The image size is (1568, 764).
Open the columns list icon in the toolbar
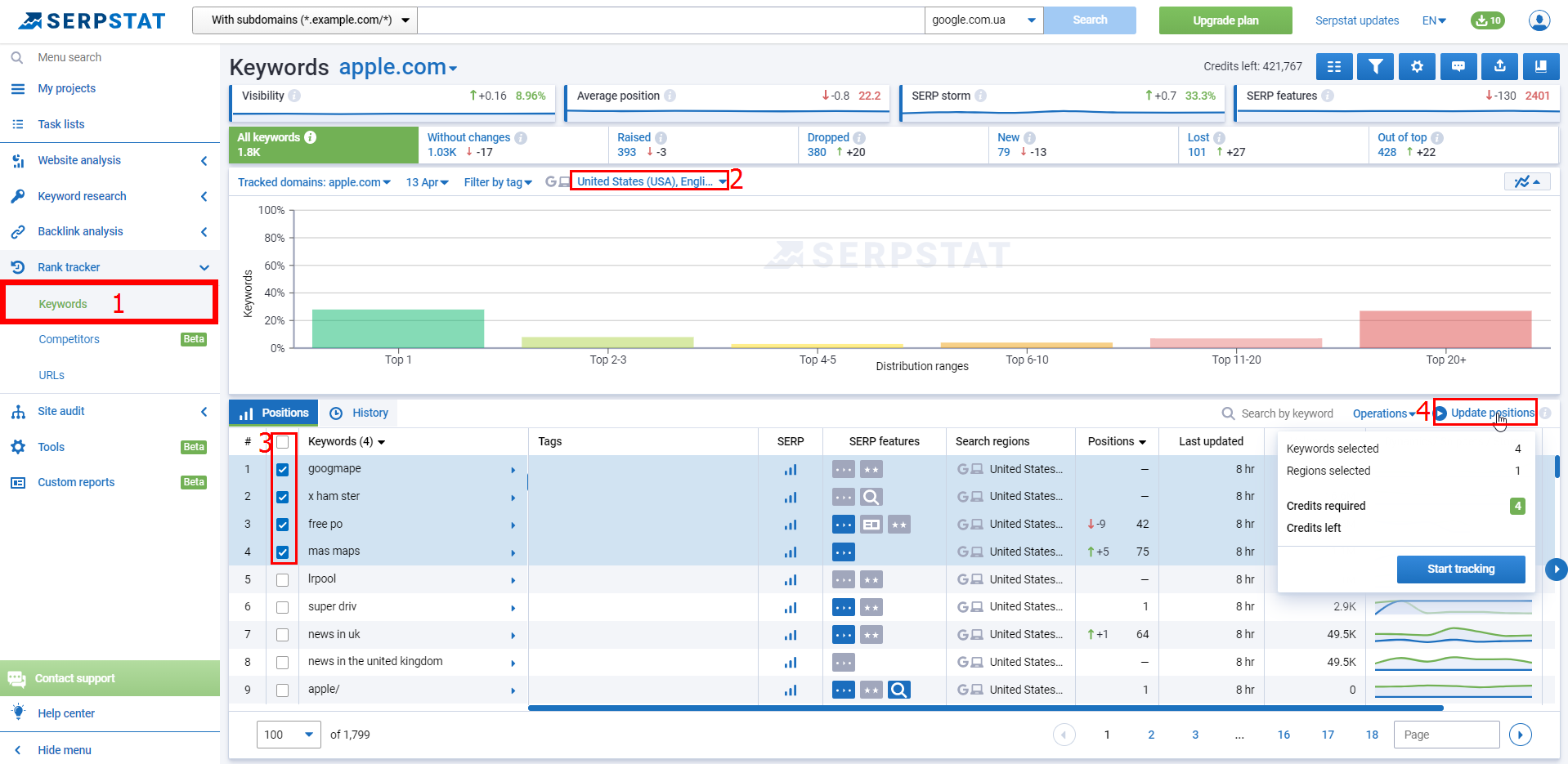(1333, 66)
